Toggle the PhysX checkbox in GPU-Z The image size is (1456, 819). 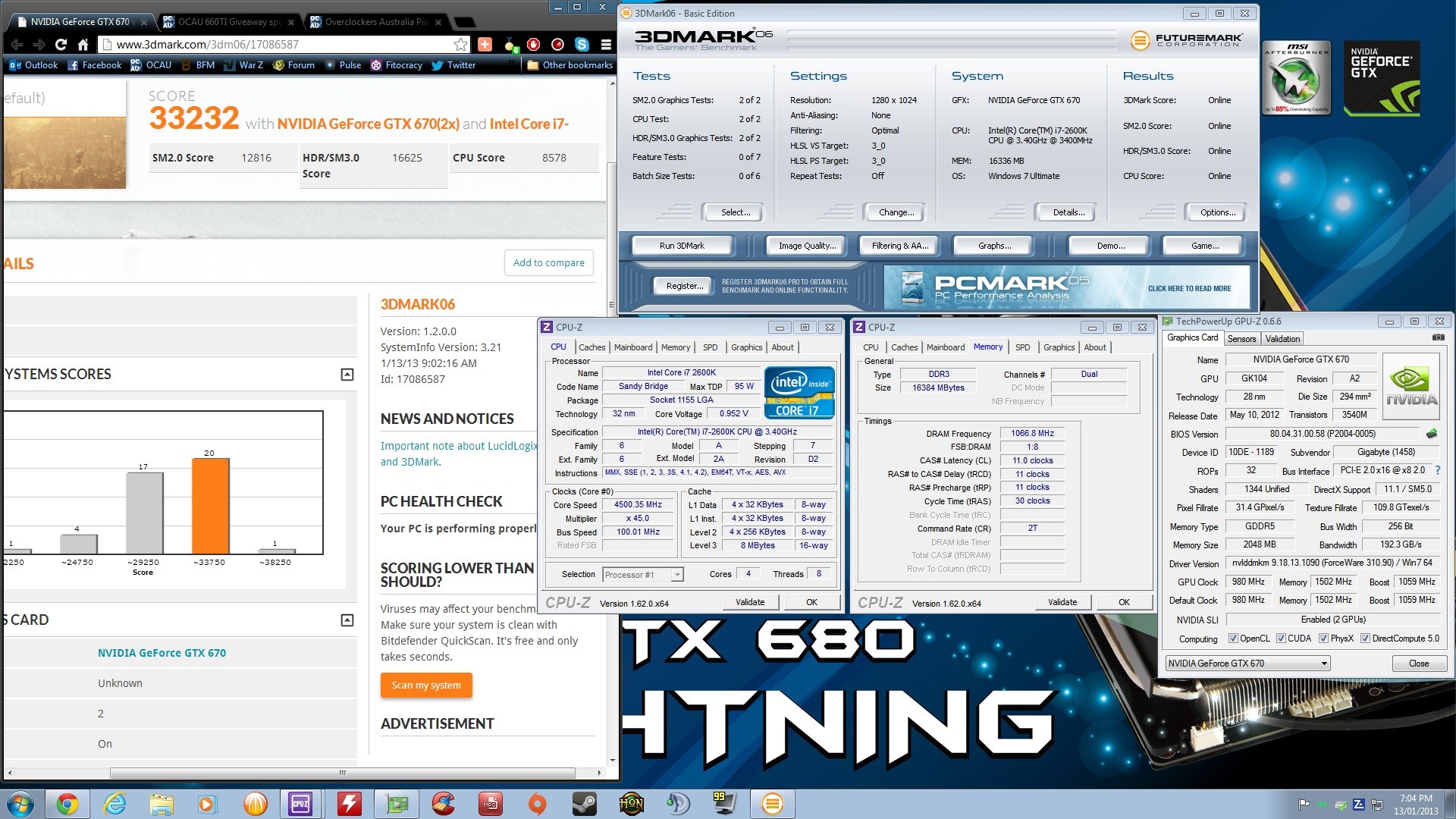[1323, 639]
